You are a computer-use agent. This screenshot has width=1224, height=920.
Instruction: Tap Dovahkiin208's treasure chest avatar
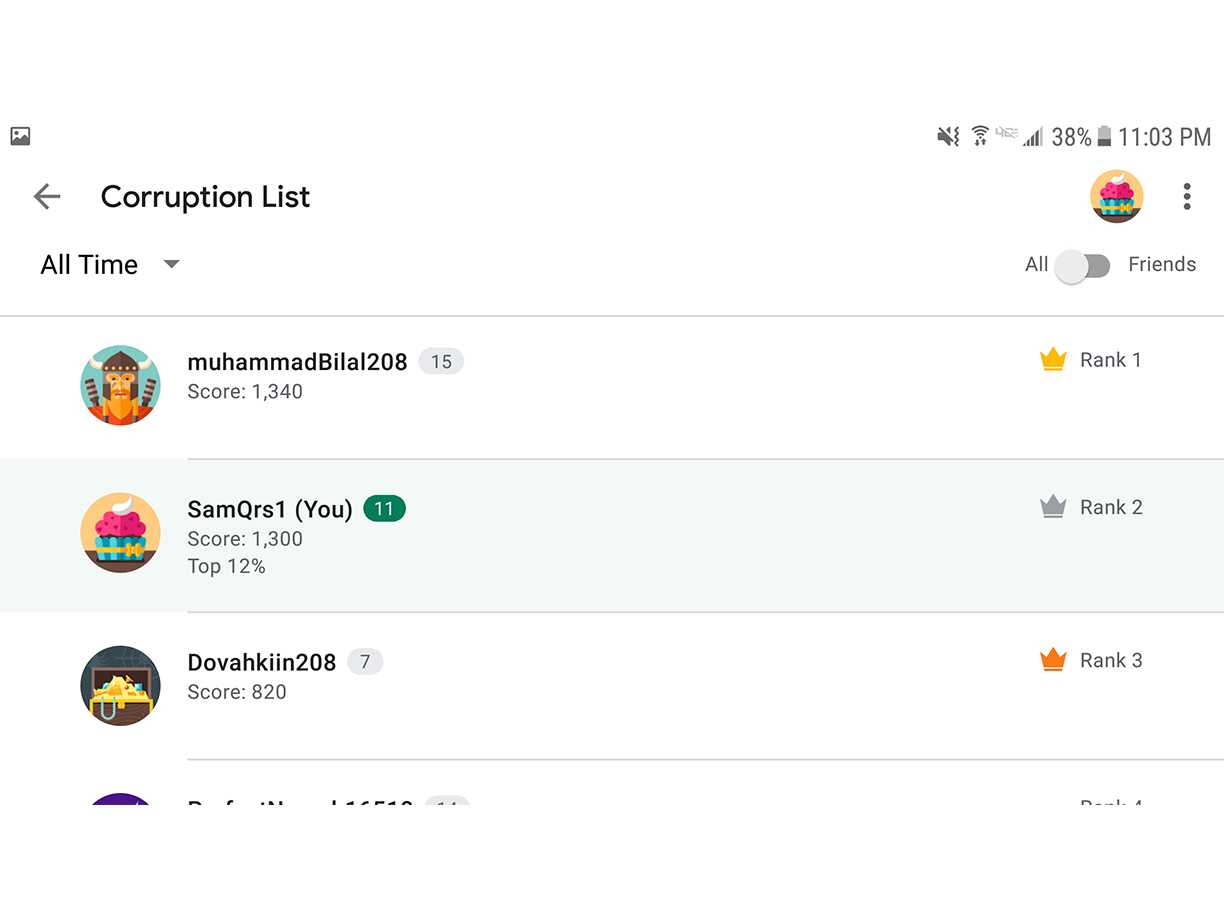[120, 686]
